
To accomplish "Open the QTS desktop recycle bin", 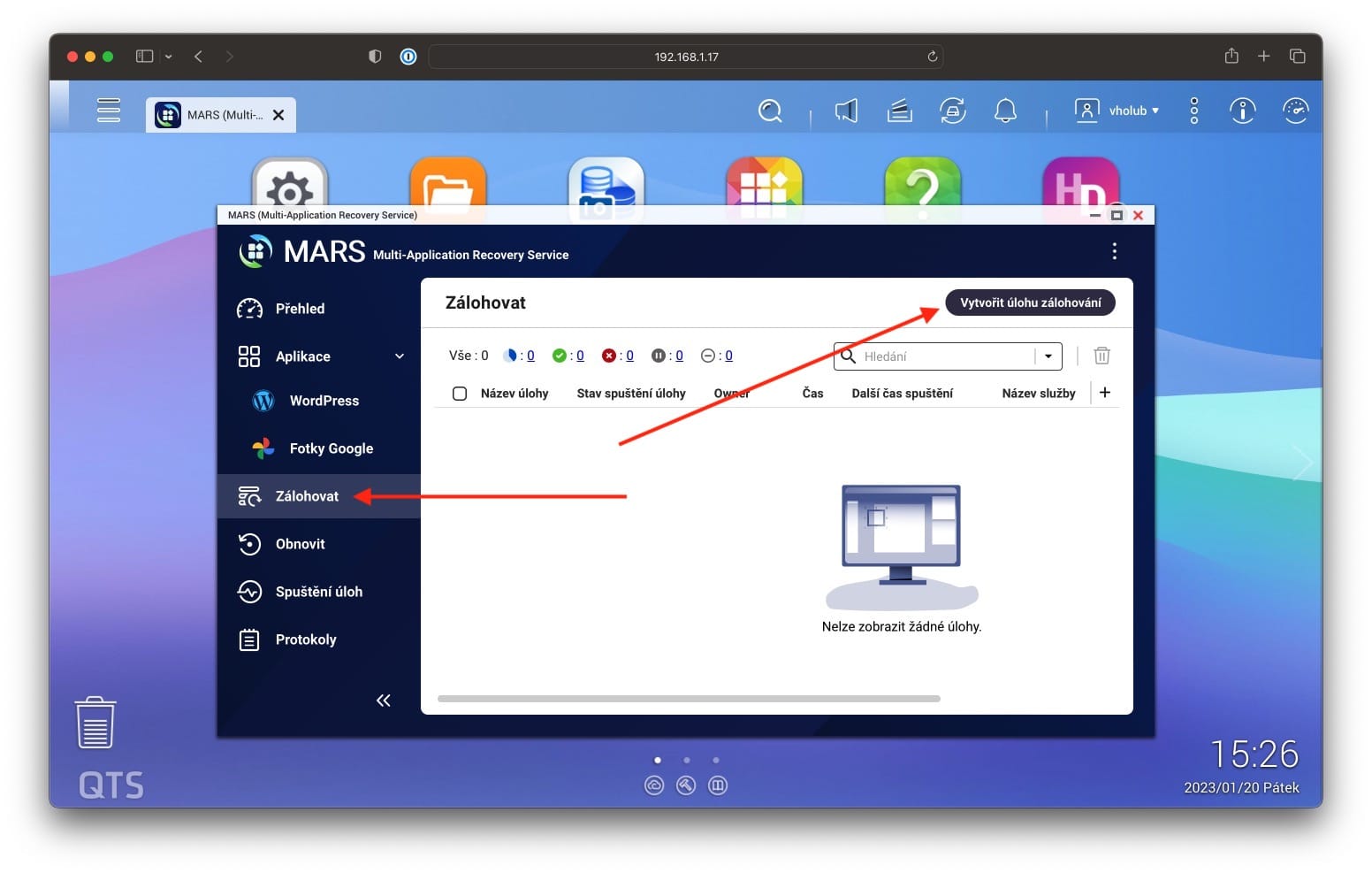I will click(95, 723).
